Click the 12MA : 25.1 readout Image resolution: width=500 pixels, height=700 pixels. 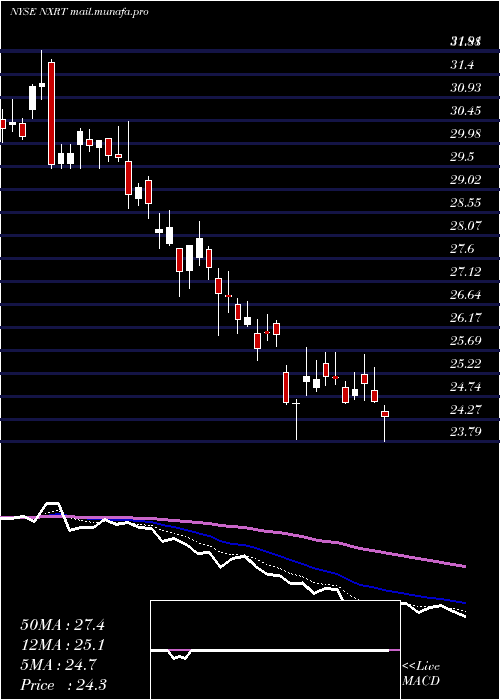tap(62, 646)
